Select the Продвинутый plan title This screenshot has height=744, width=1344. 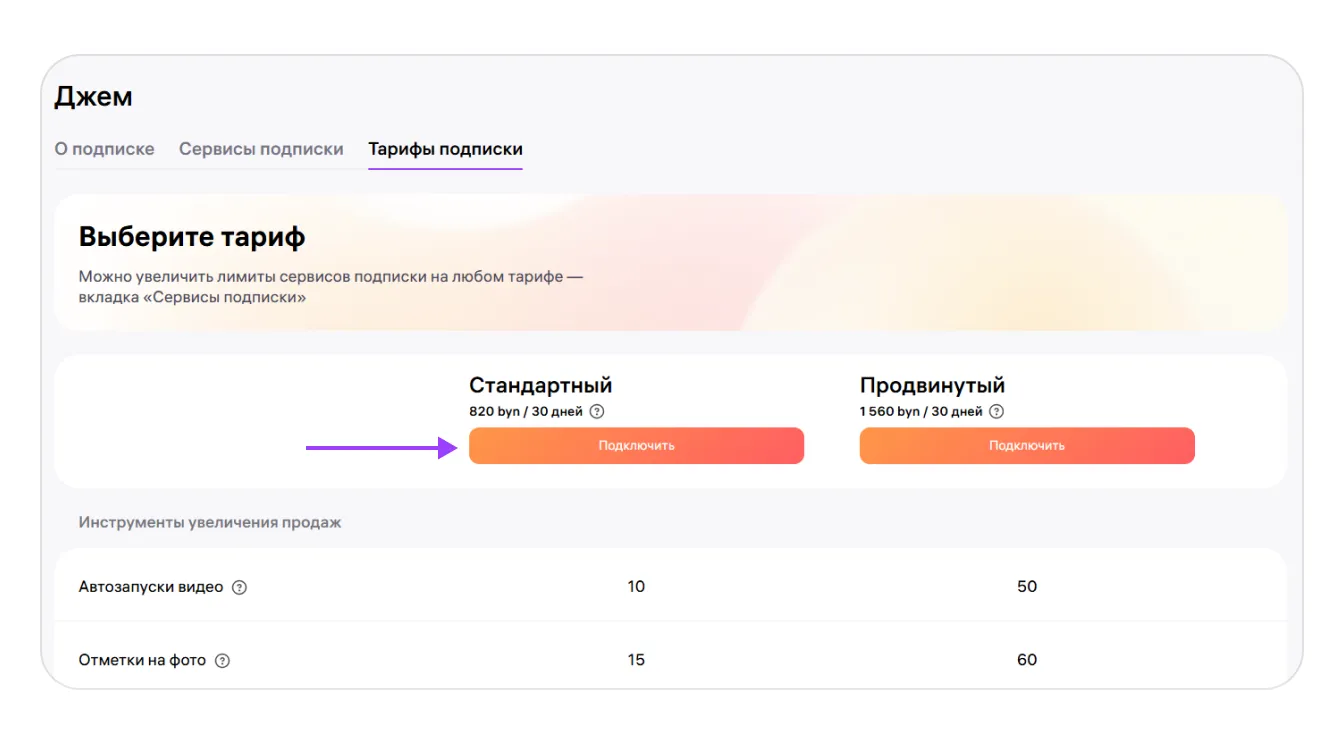pos(932,385)
